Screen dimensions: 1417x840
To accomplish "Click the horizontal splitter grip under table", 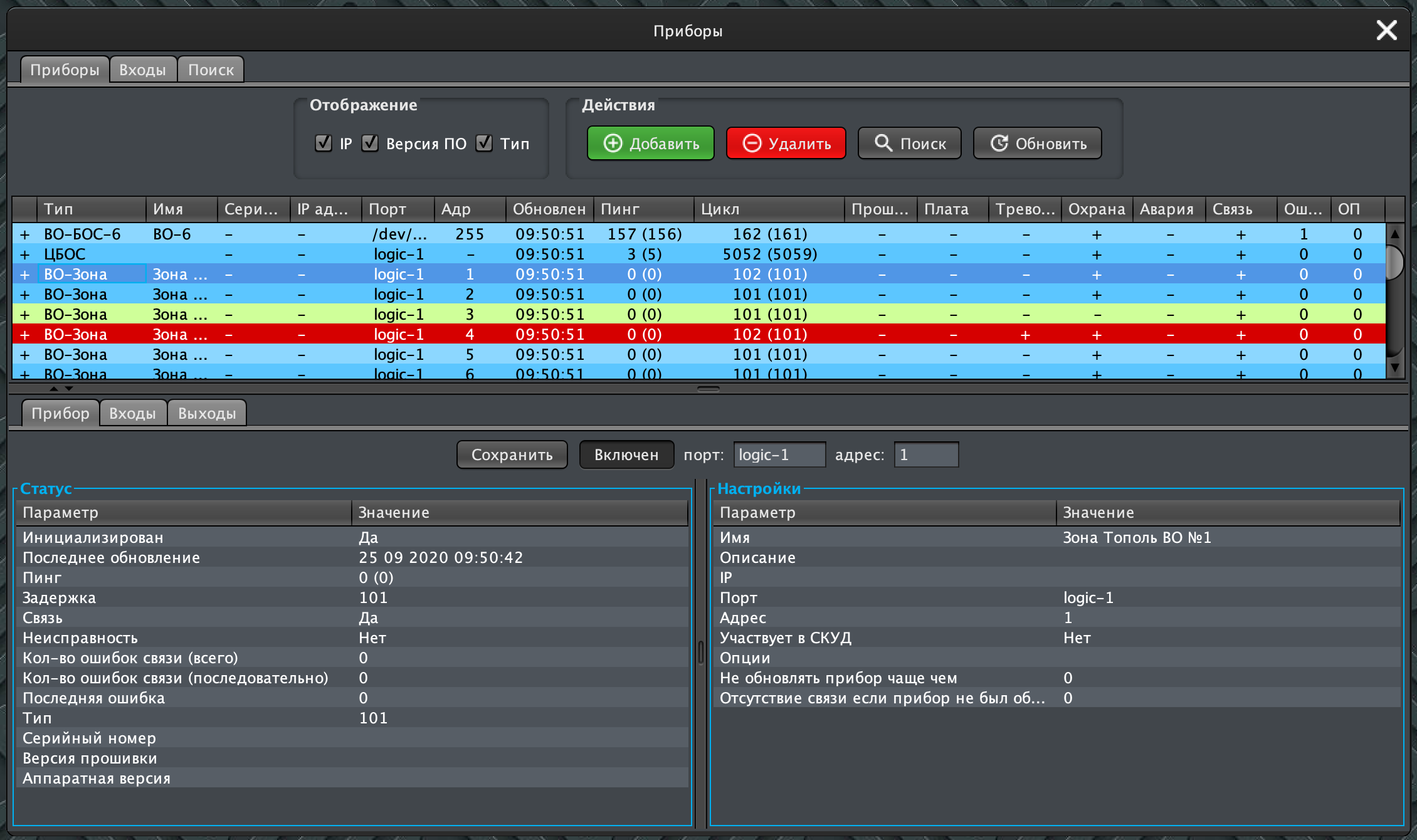I will pos(708,389).
